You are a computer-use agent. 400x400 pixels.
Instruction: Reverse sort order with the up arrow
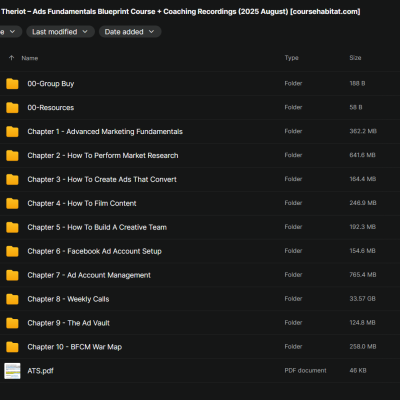coord(12,58)
